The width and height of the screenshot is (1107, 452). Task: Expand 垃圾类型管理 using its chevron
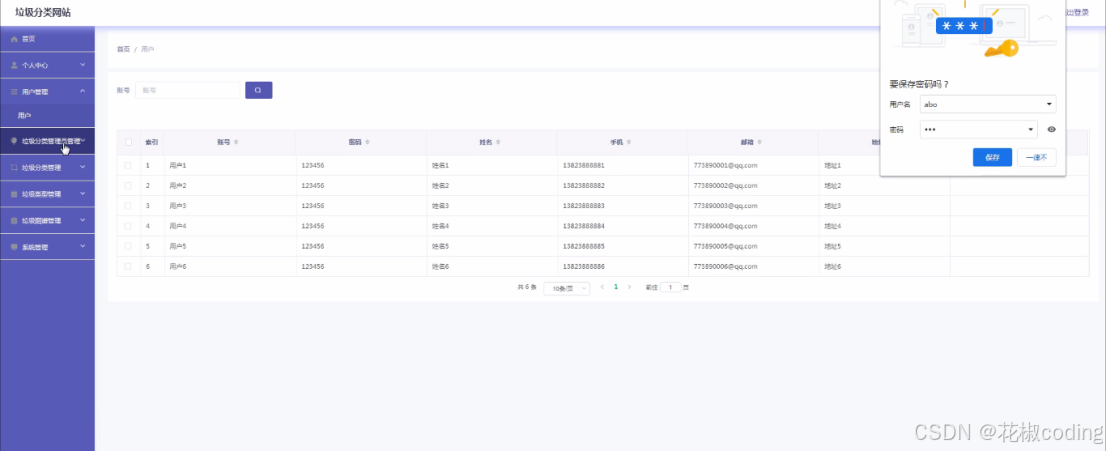(83, 194)
